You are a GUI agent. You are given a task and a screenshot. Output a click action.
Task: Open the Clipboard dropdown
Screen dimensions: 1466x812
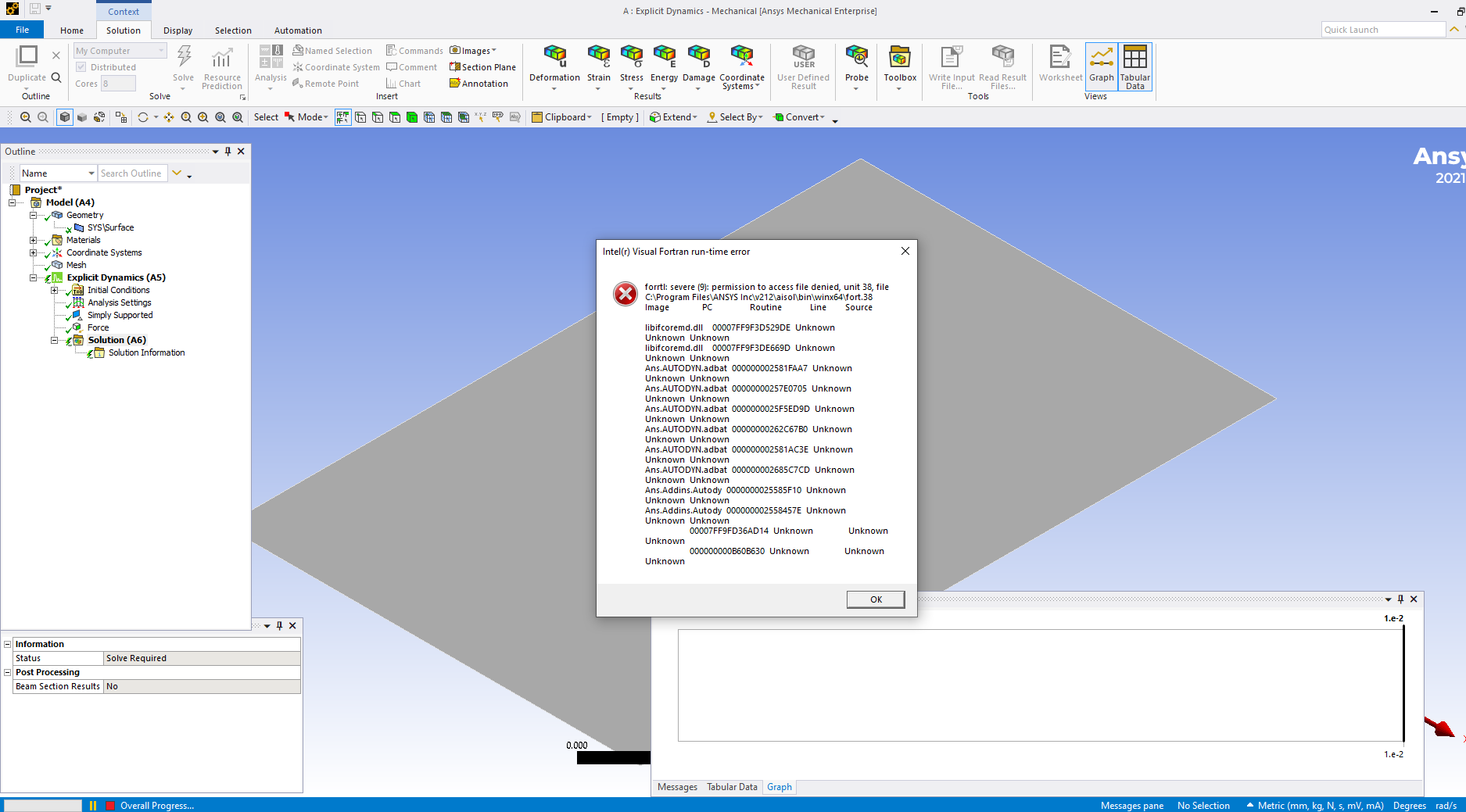(561, 117)
